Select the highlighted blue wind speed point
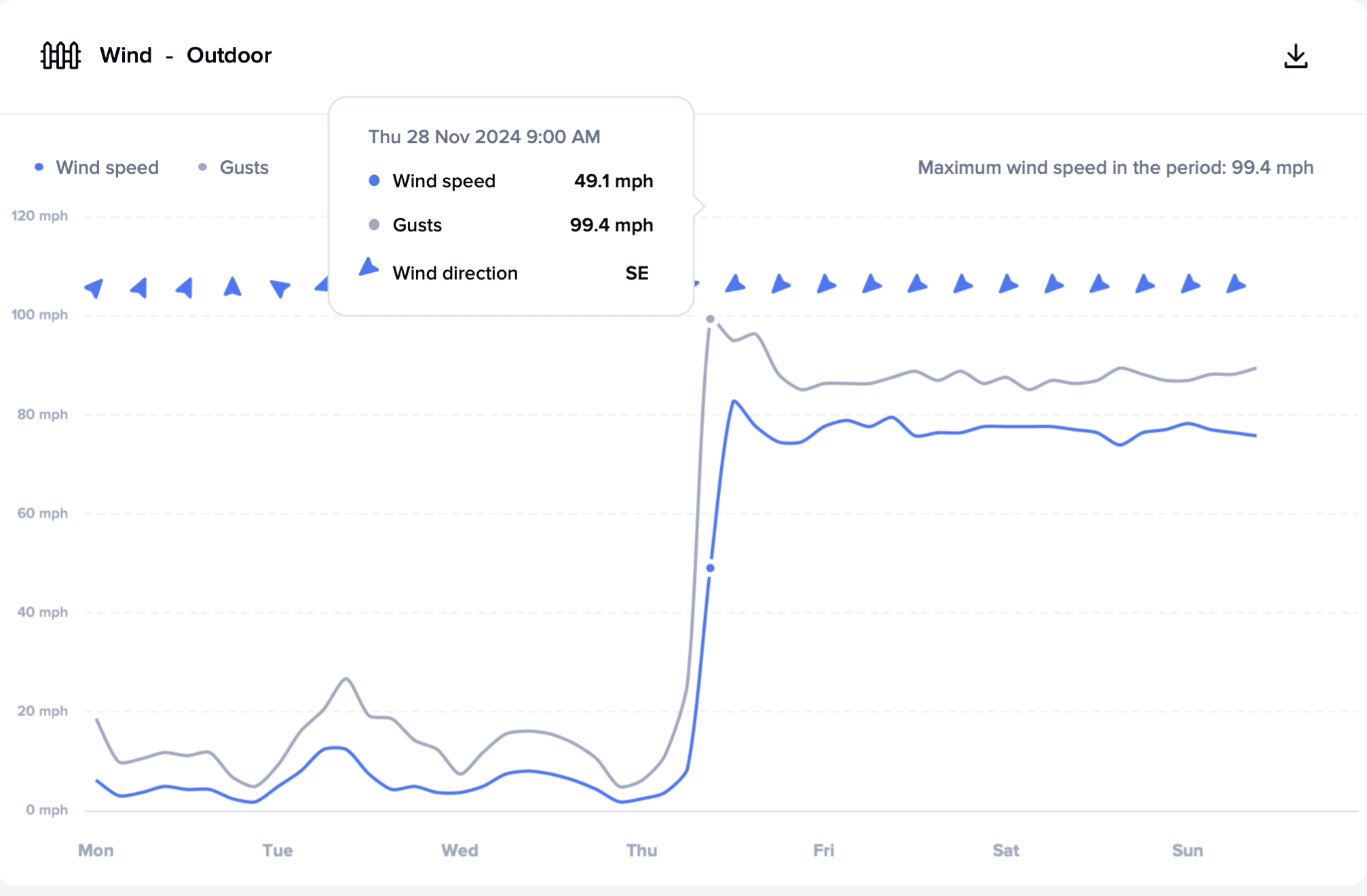This screenshot has width=1367, height=896. (x=710, y=568)
